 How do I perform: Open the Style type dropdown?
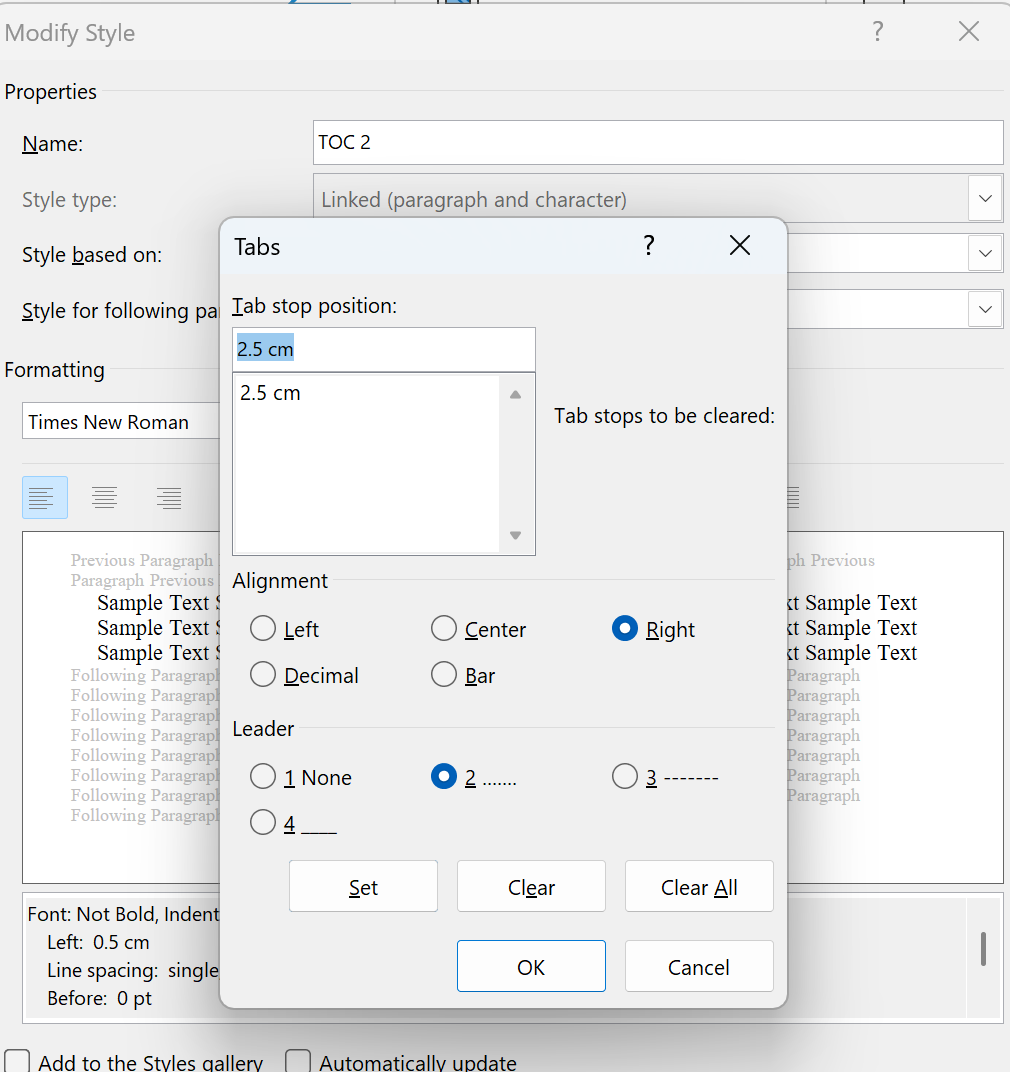tap(985, 199)
